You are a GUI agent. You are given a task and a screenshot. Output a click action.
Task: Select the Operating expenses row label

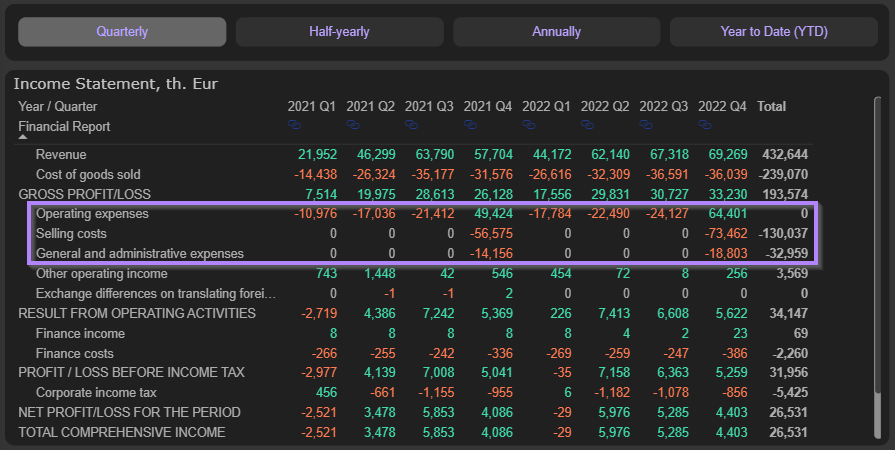pyautogui.click(x=92, y=214)
